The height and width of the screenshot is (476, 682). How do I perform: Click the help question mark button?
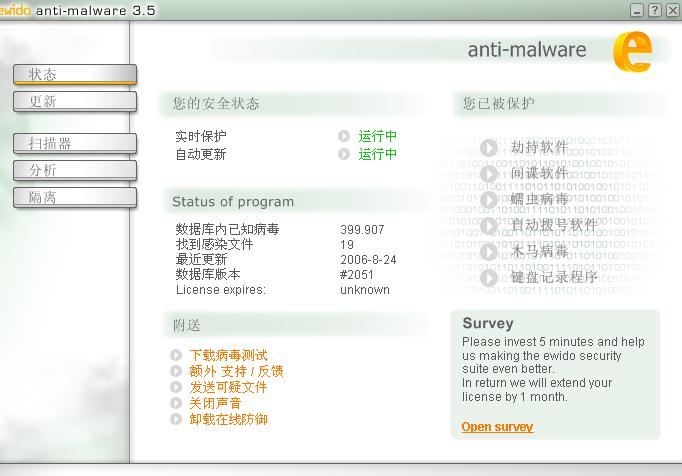(x=655, y=10)
